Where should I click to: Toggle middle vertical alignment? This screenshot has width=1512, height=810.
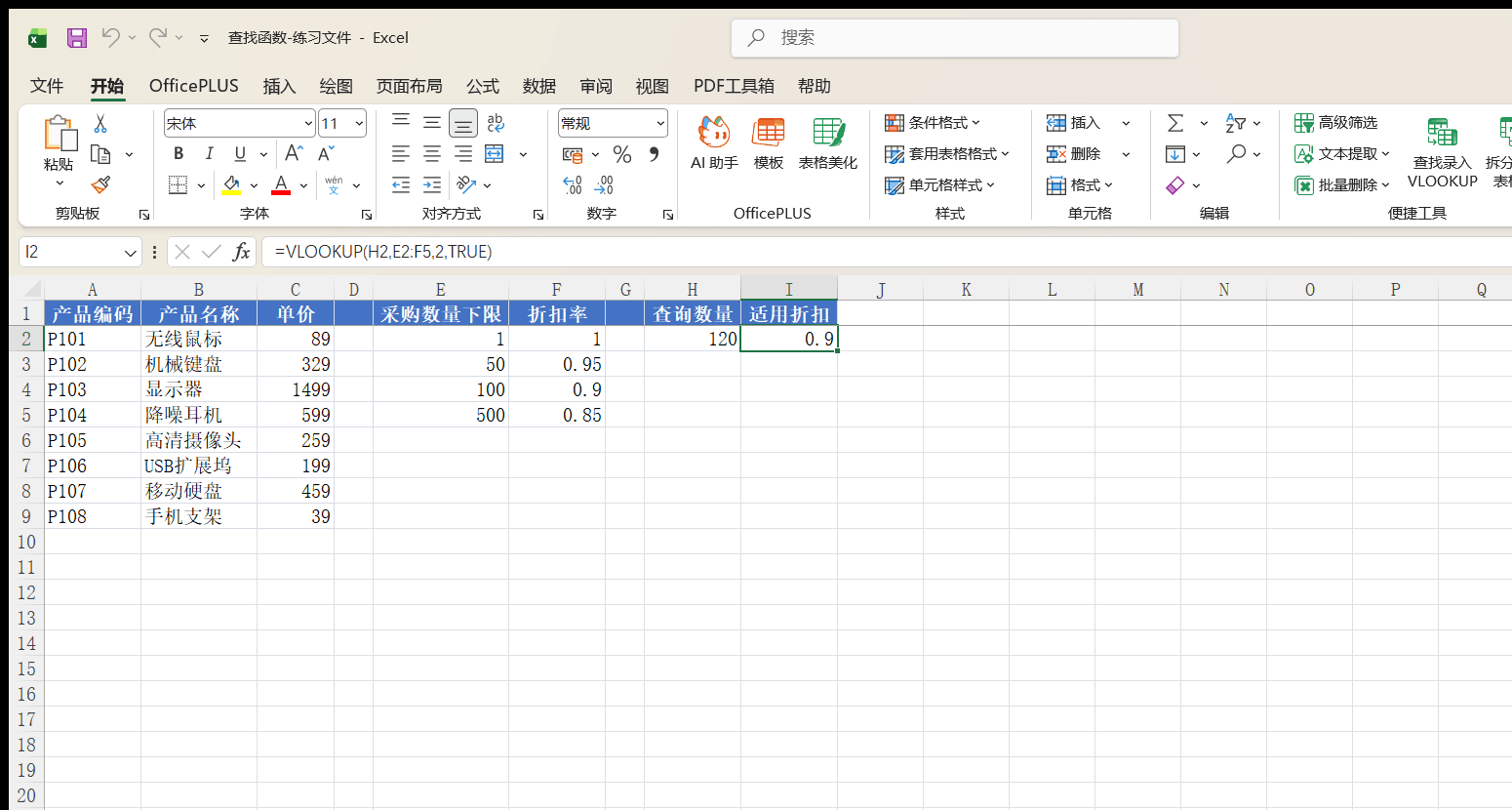pos(432,122)
